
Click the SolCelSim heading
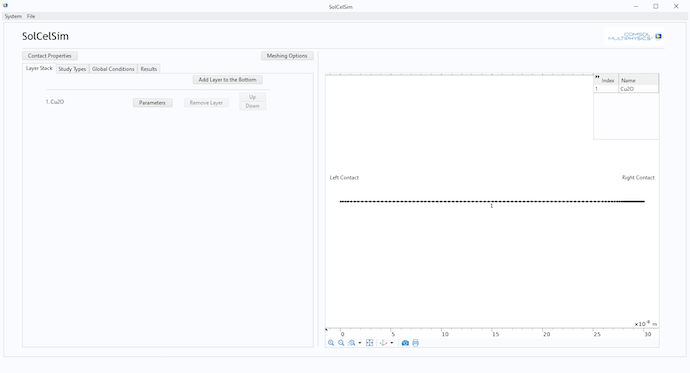[45, 36]
